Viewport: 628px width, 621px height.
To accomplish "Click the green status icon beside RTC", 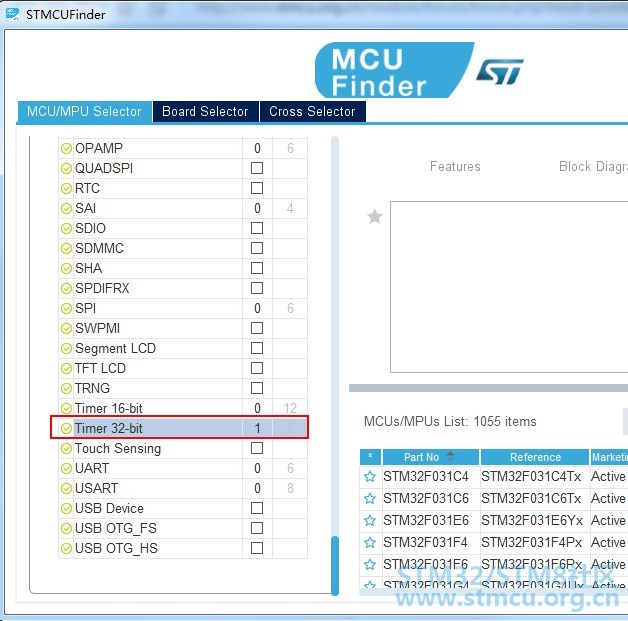I will (x=66, y=188).
